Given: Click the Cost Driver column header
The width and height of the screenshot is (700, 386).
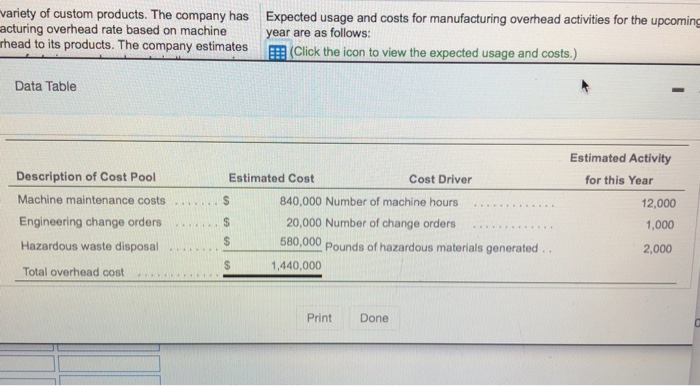Looking at the screenshot, I should (x=440, y=179).
